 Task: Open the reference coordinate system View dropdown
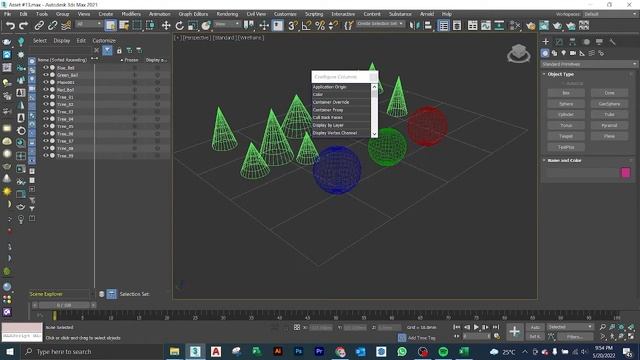[x=227, y=24]
